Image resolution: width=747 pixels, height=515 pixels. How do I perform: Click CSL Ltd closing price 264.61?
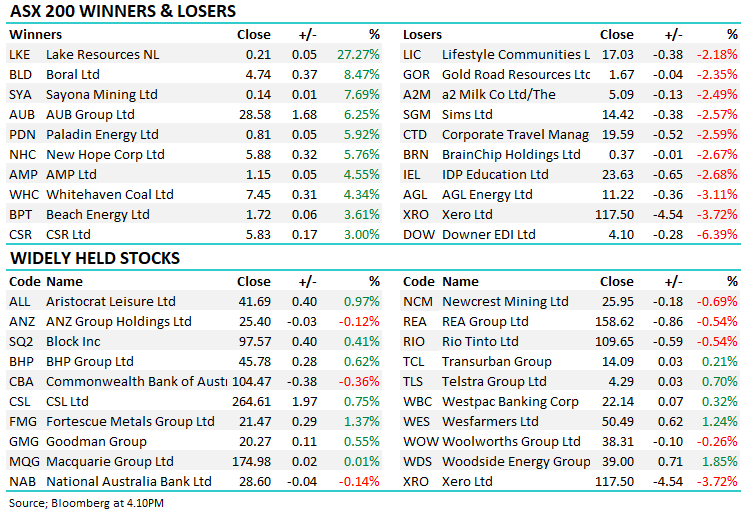250,401
